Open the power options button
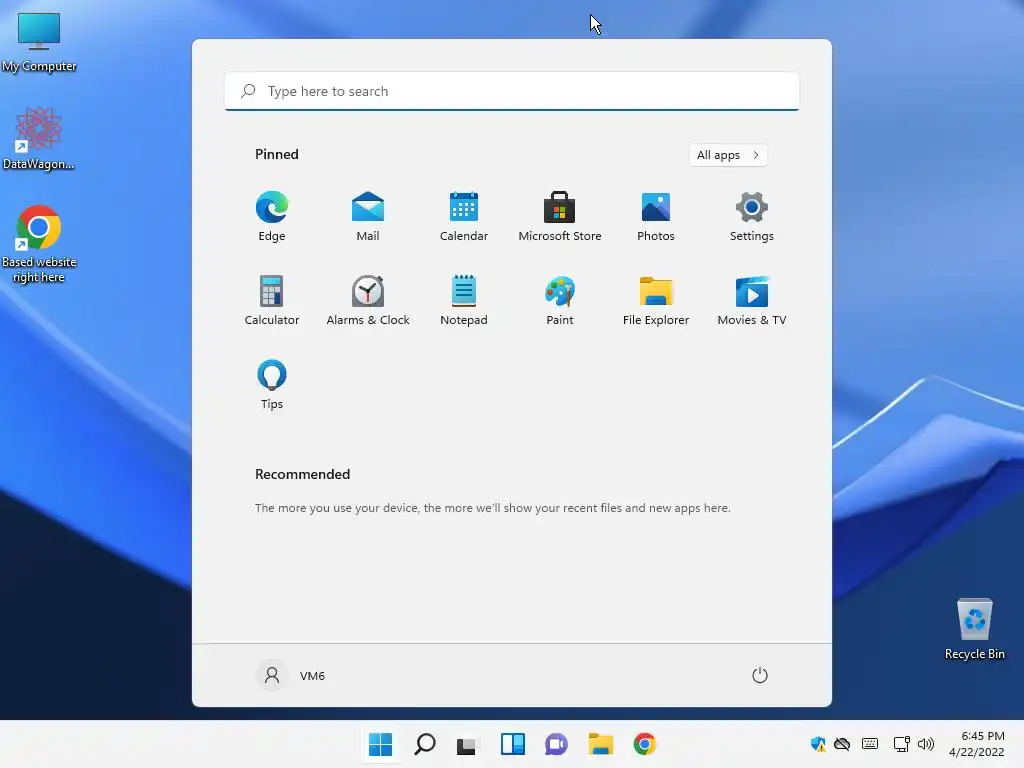Image resolution: width=1024 pixels, height=768 pixels. pos(760,675)
